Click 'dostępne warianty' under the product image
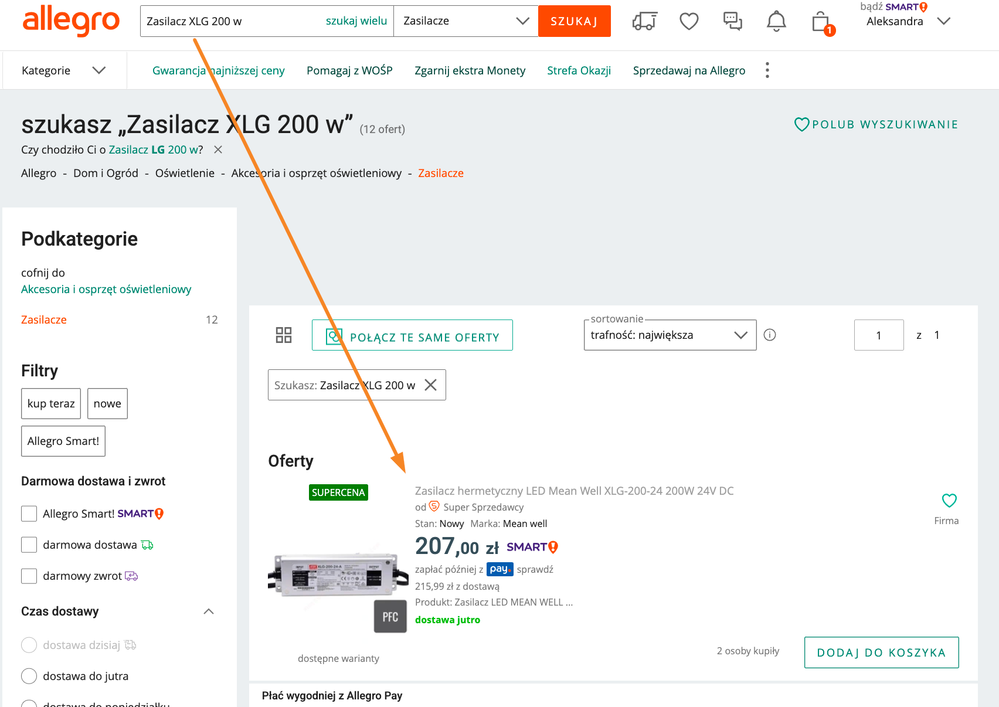The image size is (999, 707). pyautogui.click(x=338, y=658)
